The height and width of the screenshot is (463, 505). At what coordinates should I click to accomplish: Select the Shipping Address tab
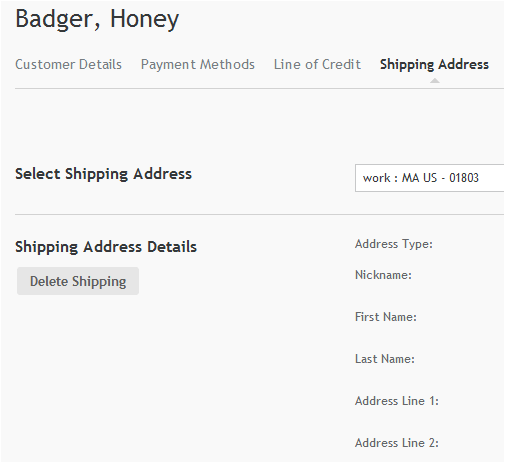point(434,64)
